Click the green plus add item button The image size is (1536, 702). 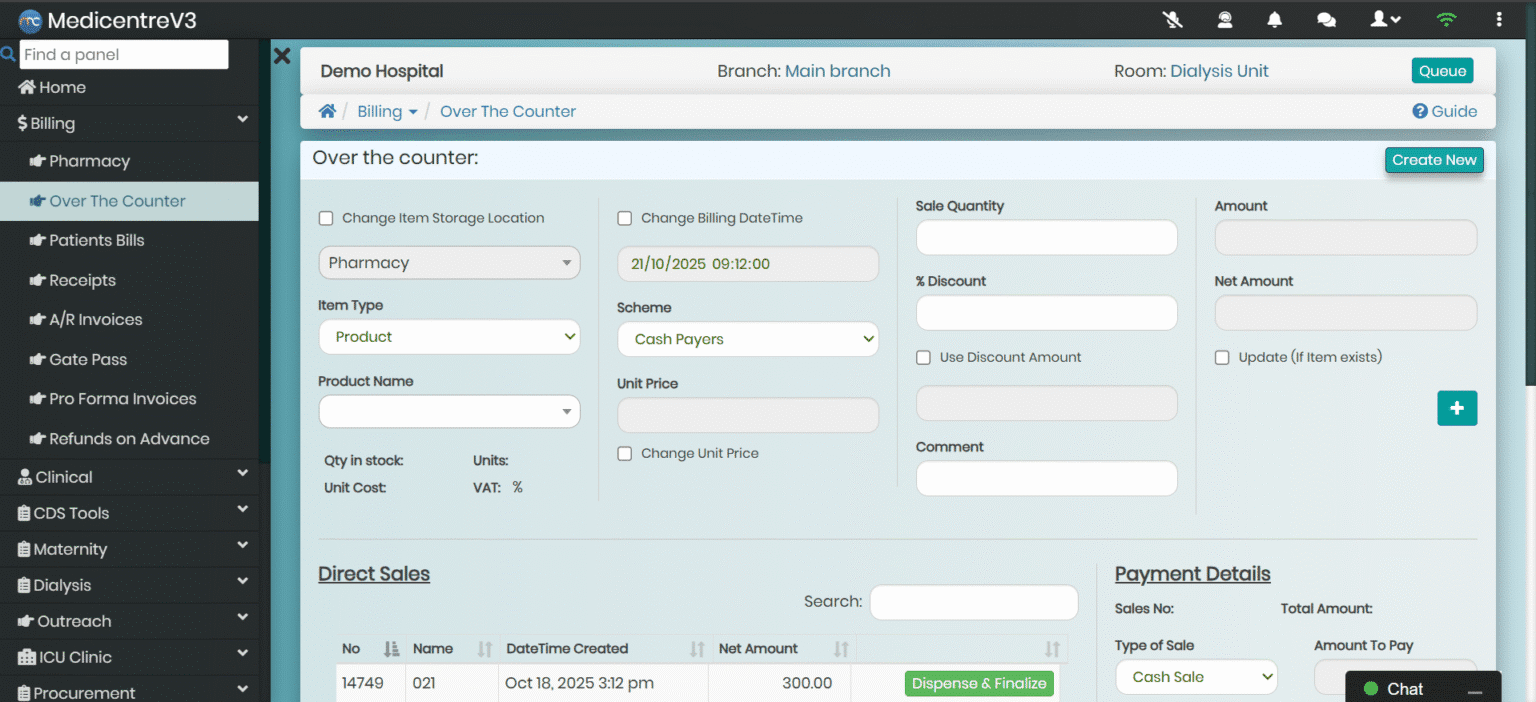pos(1456,408)
